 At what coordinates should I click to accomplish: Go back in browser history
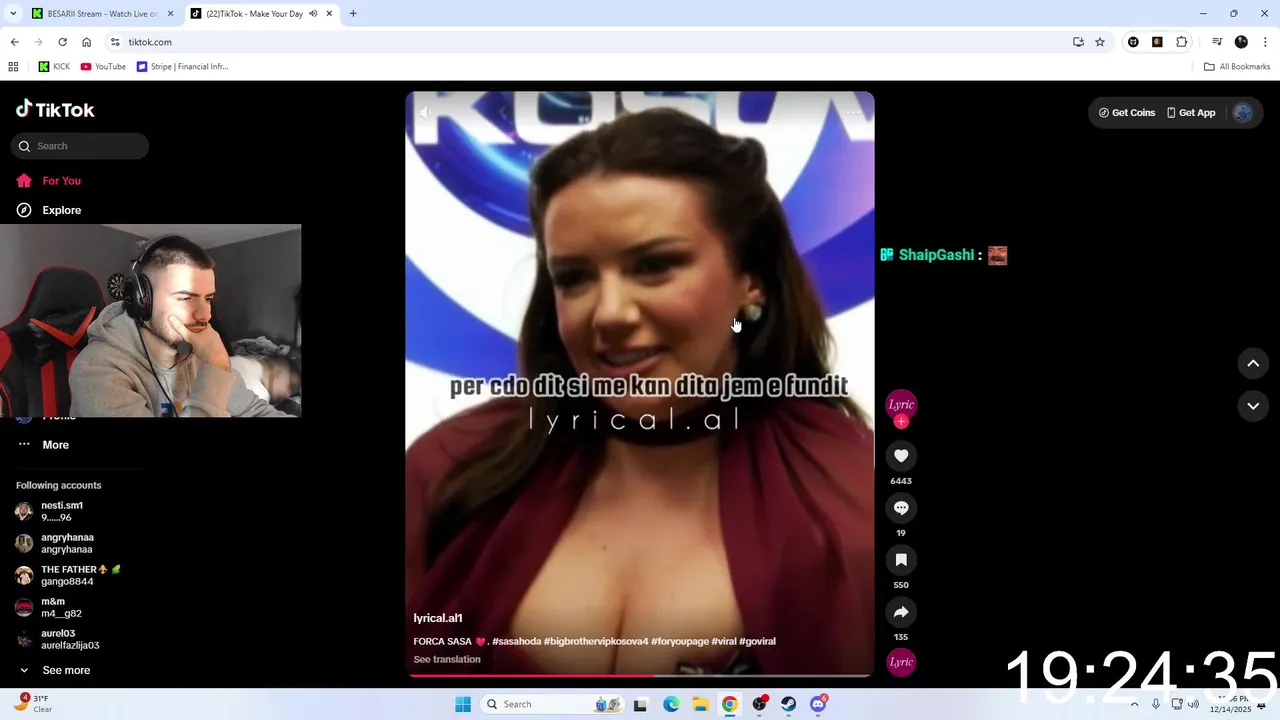coord(14,42)
